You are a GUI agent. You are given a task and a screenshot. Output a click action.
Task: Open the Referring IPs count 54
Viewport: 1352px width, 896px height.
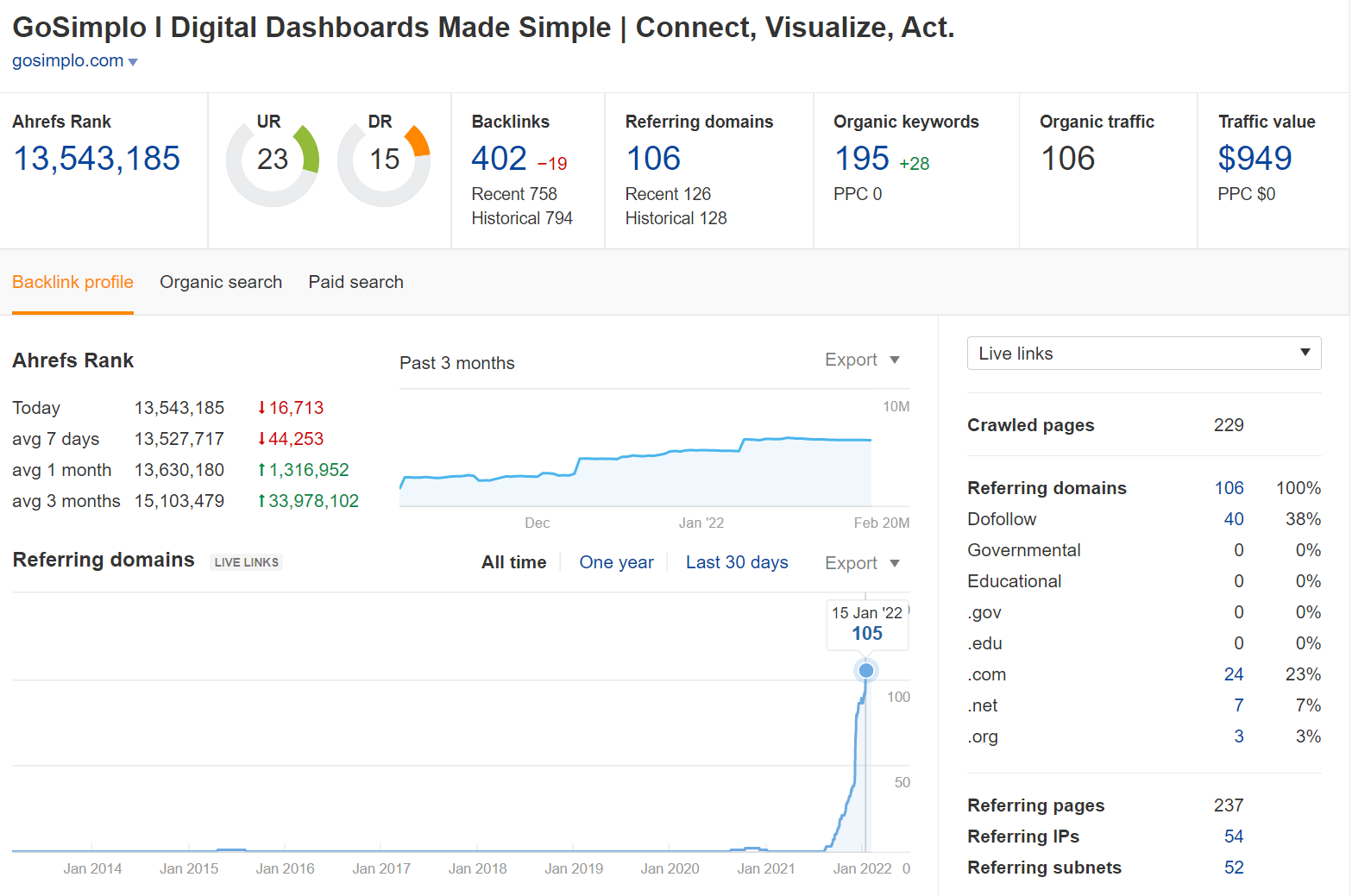pos(1234,836)
